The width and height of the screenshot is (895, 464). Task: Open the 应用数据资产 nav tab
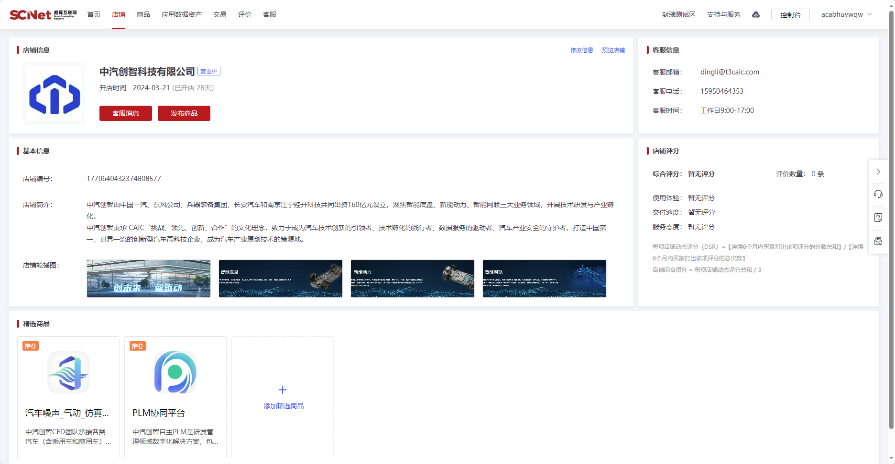click(182, 15)
